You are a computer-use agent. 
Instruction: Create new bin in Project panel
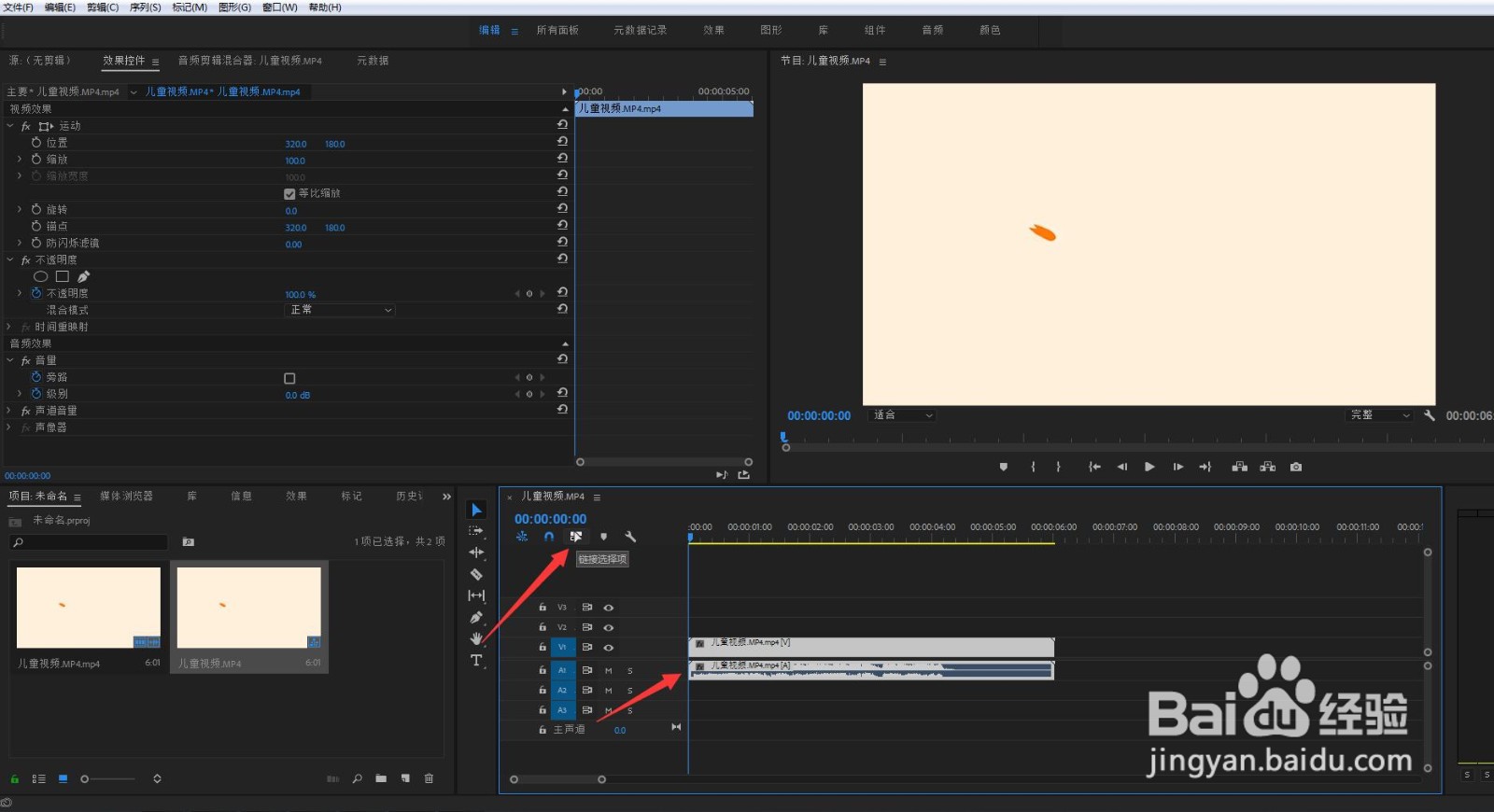381,778
